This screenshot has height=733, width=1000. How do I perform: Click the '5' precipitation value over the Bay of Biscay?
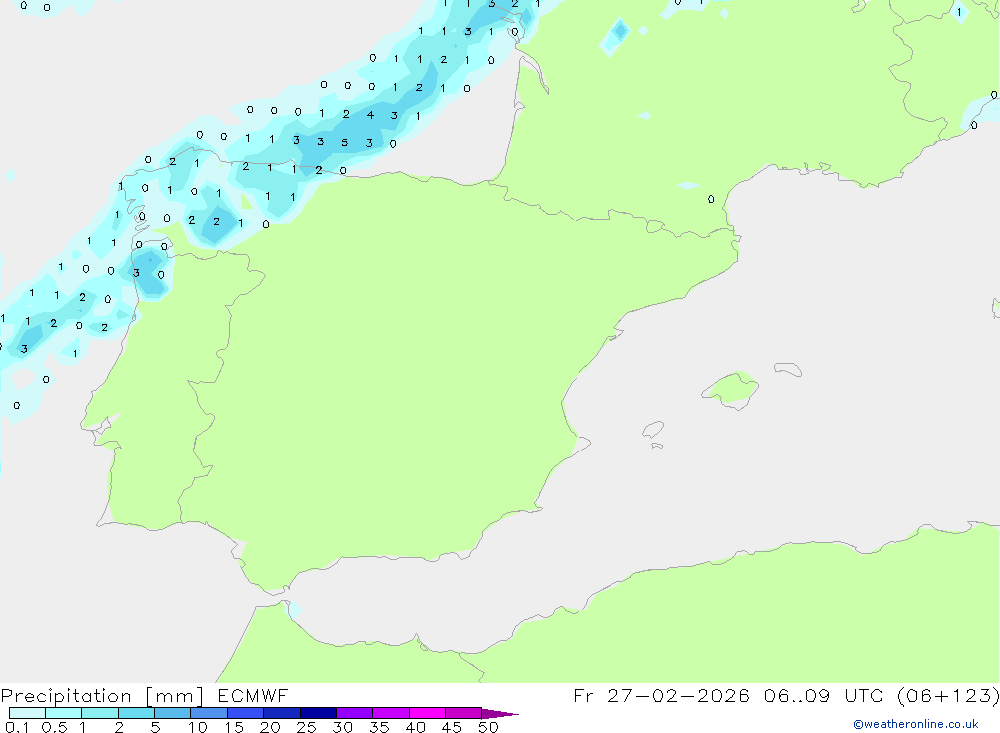pyautogui.click(x=344, y=142)
